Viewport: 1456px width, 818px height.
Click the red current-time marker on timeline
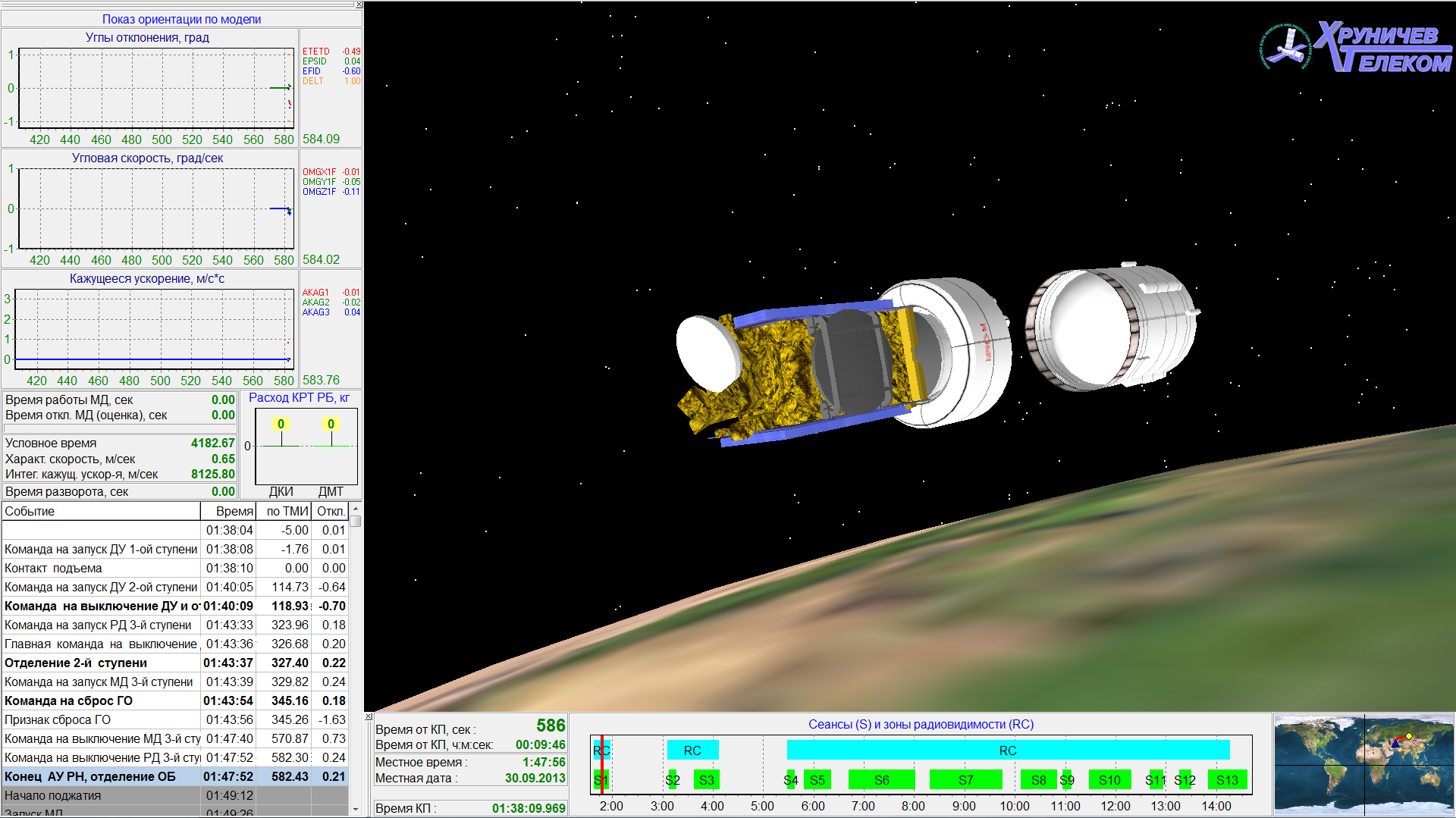(x=601, y=764)
